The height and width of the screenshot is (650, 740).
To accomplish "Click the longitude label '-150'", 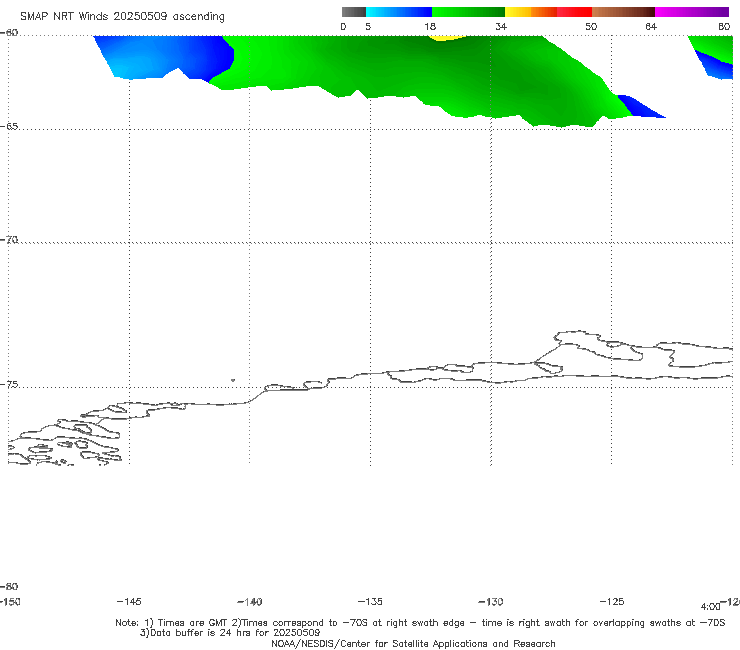I will click(10, 601).
